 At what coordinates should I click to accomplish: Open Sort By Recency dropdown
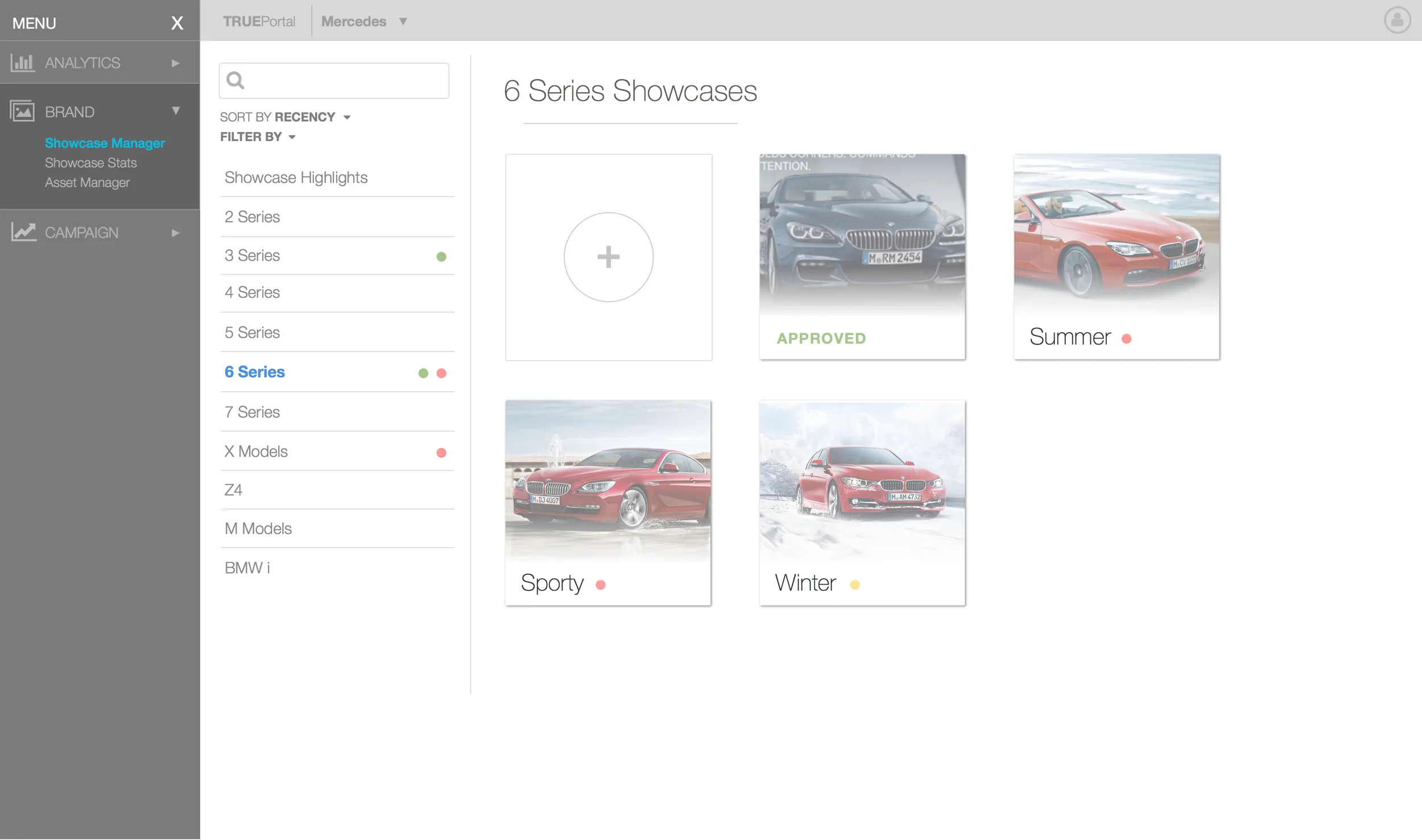pyautogui.click(x=346, y=118)
